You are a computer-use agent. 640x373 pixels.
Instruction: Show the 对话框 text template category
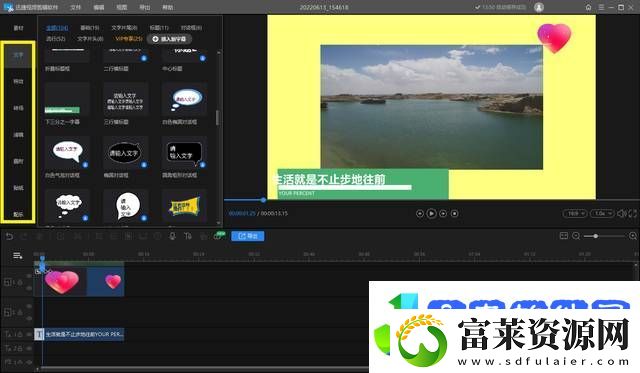(x=191, y=28)
